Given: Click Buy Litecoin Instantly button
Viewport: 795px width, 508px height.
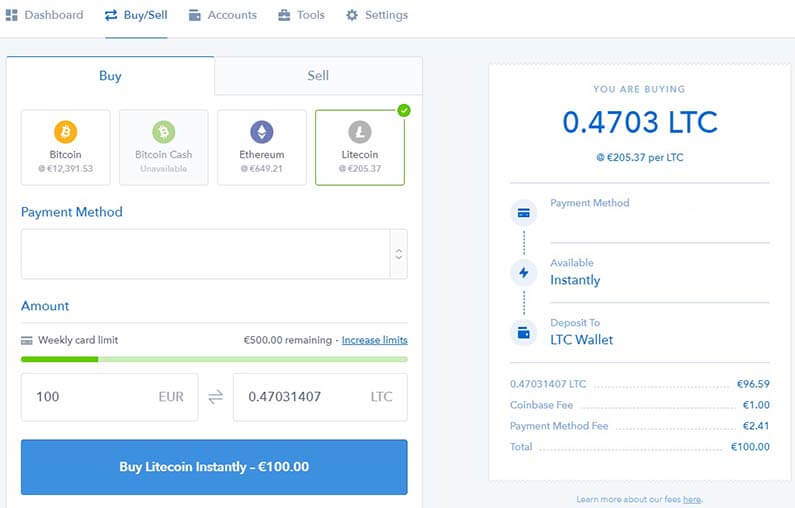Looking at the screenshot, I should pos(214,467).
